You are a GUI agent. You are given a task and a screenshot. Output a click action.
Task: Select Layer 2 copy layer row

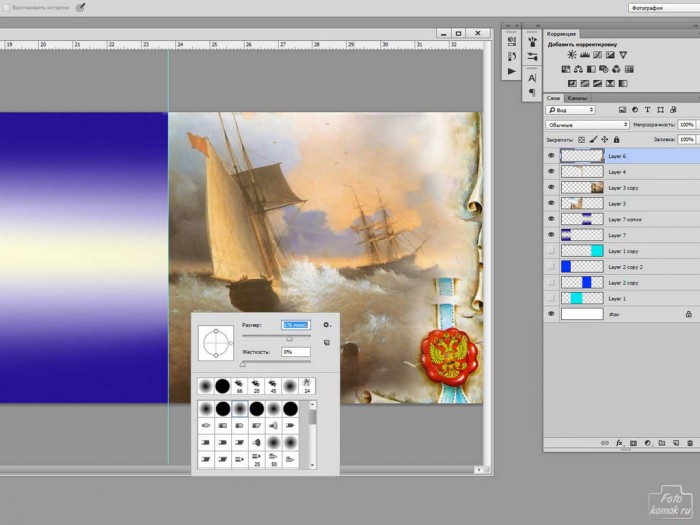click(x=622, y=283)
